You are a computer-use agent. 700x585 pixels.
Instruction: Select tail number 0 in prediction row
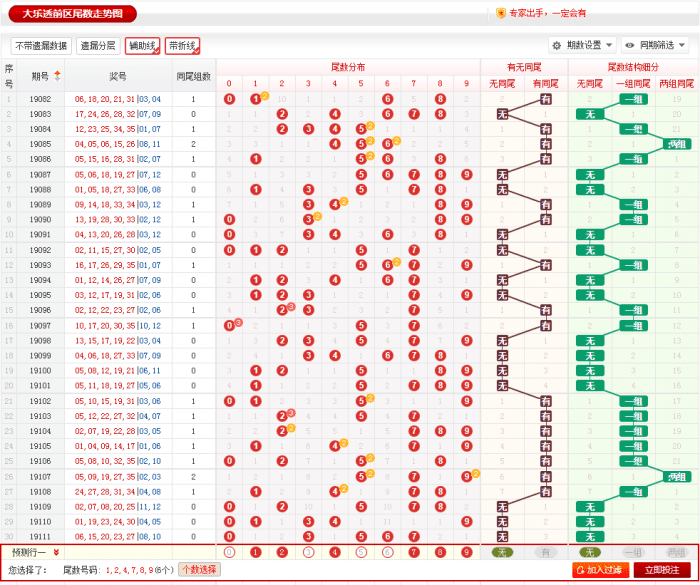click(x=229, y=552)
